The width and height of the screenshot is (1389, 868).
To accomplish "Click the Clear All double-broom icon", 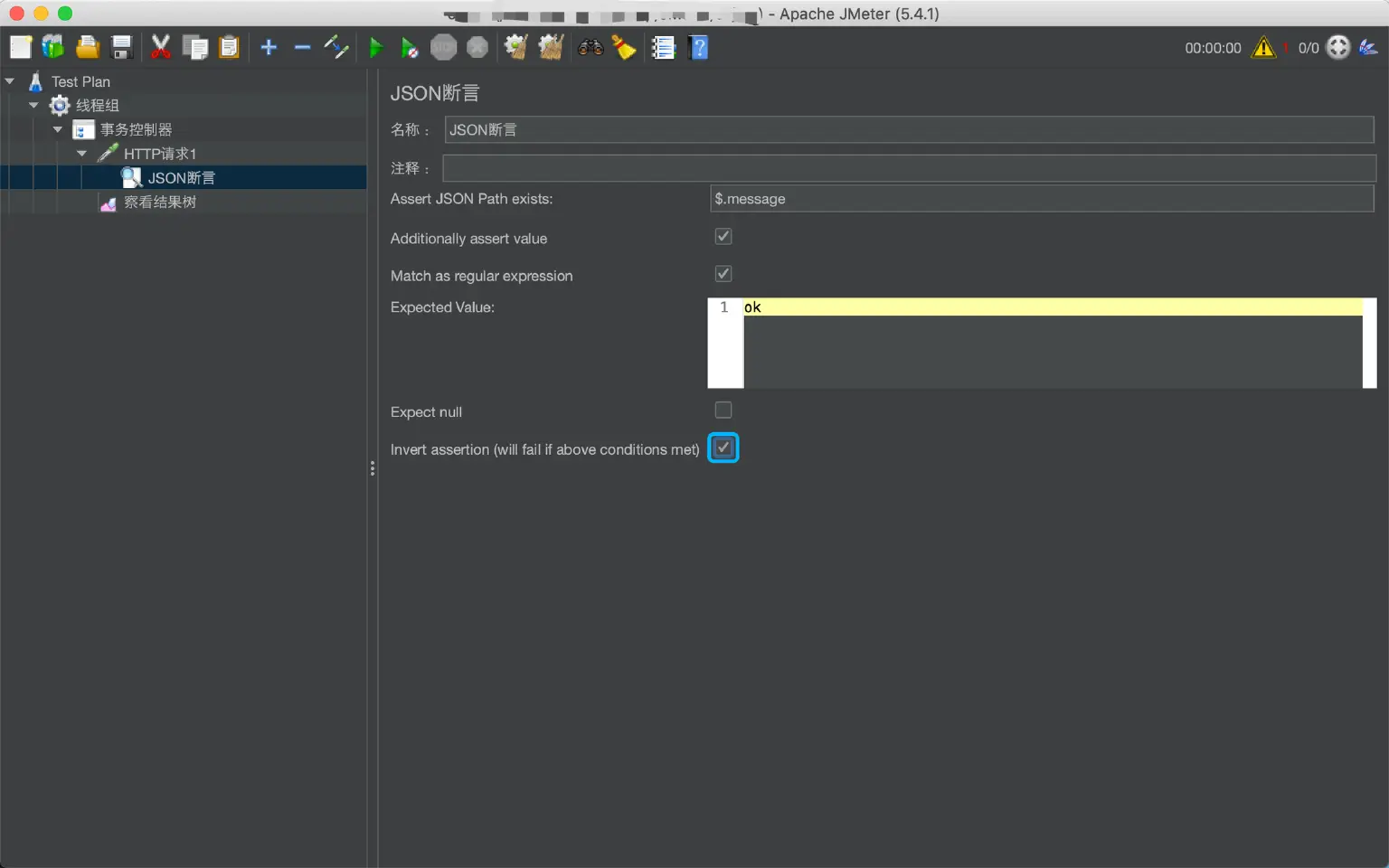I will pyautogui.click(x=551, y=48).
